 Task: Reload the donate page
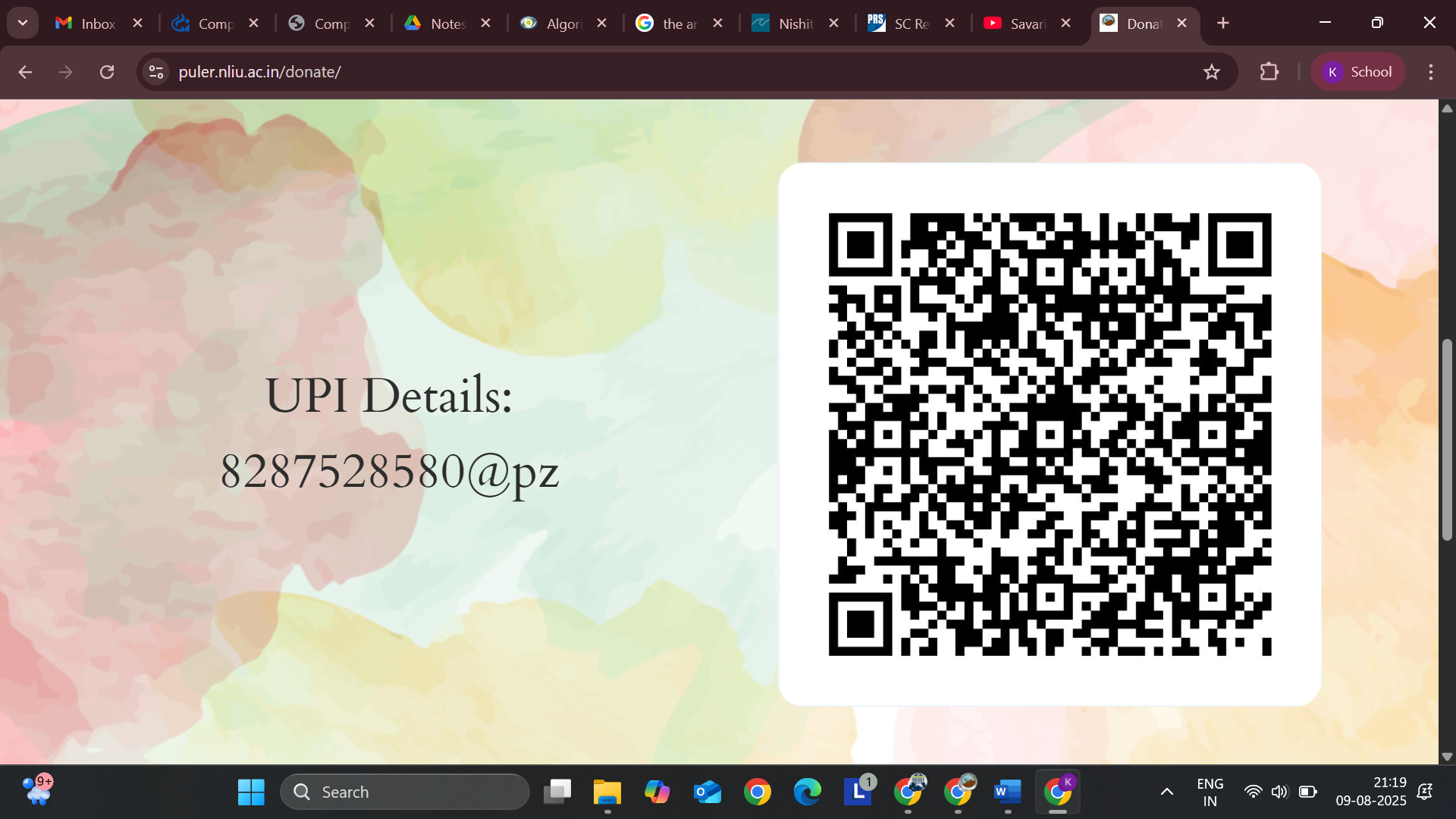pyautogui.click(x=107, y=72)
